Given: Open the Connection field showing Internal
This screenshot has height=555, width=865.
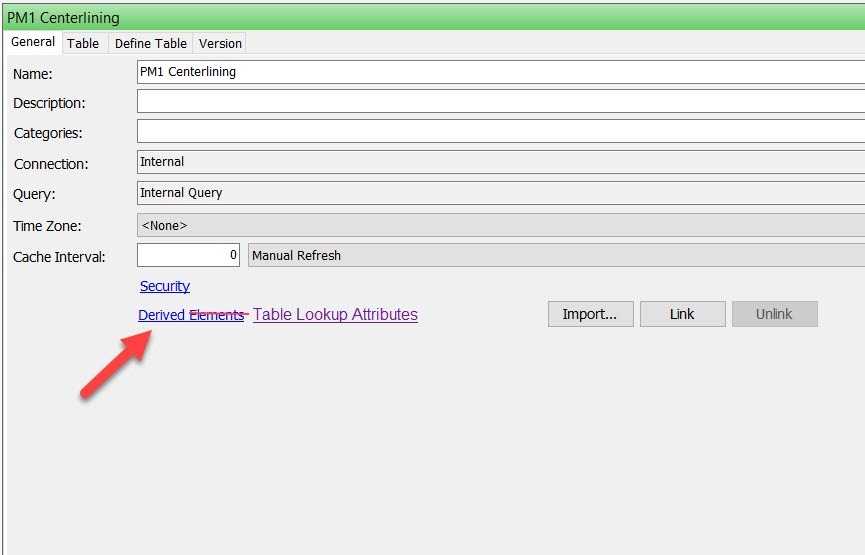Looking at the screenshot, I should point(500,162).
